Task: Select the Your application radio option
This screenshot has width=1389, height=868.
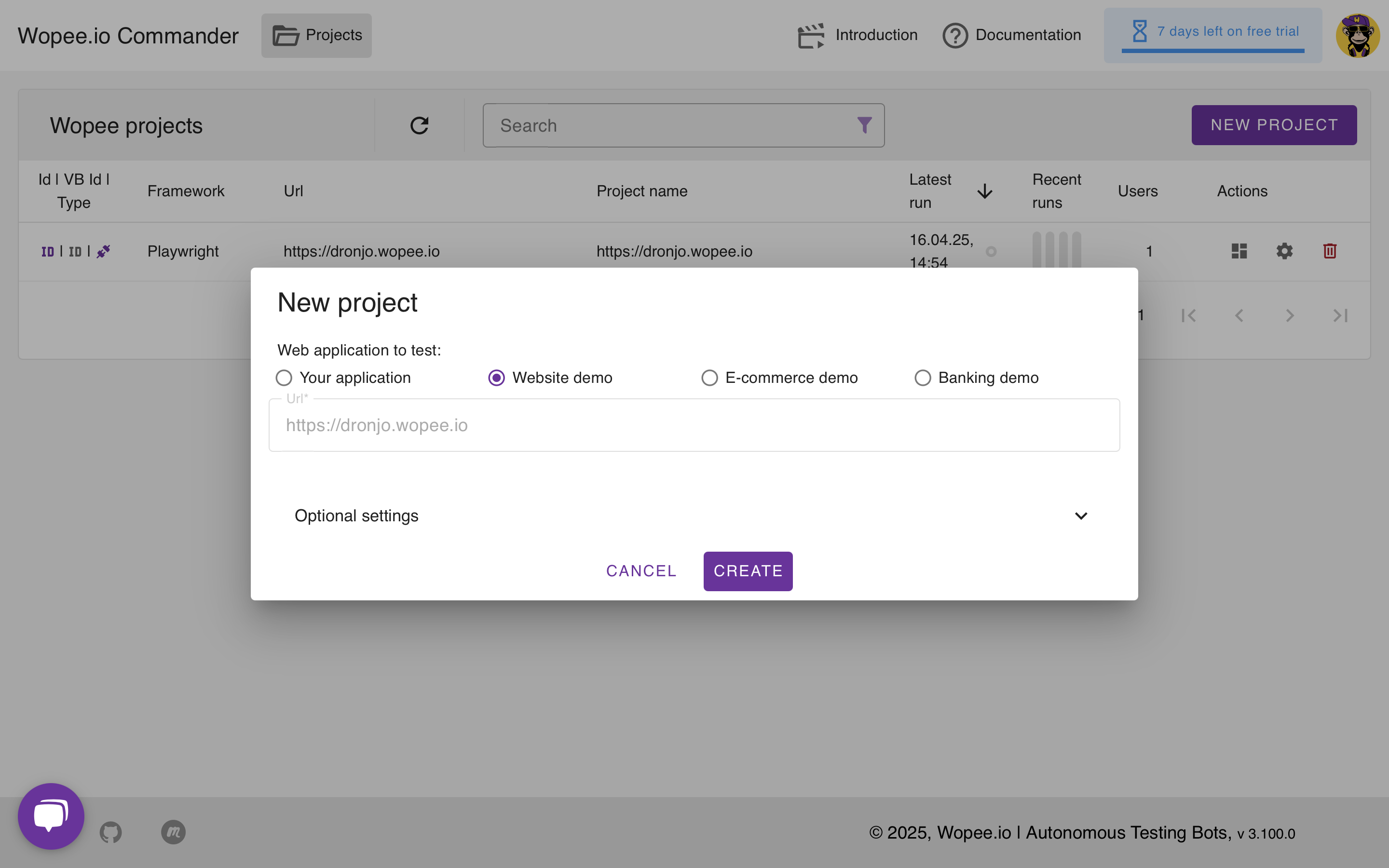Action: pyautogui.click(x=284, y=378)
